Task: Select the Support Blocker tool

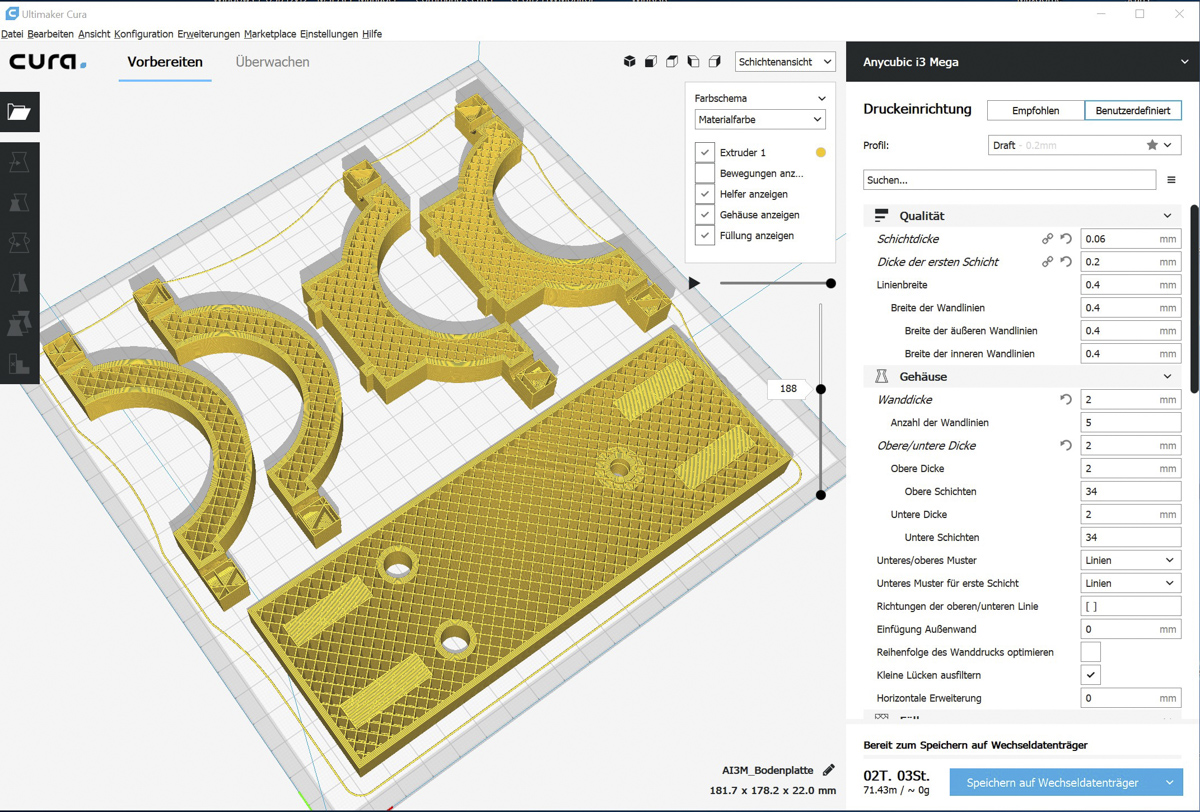Action: pyautogui.click(x=19, y=364)
